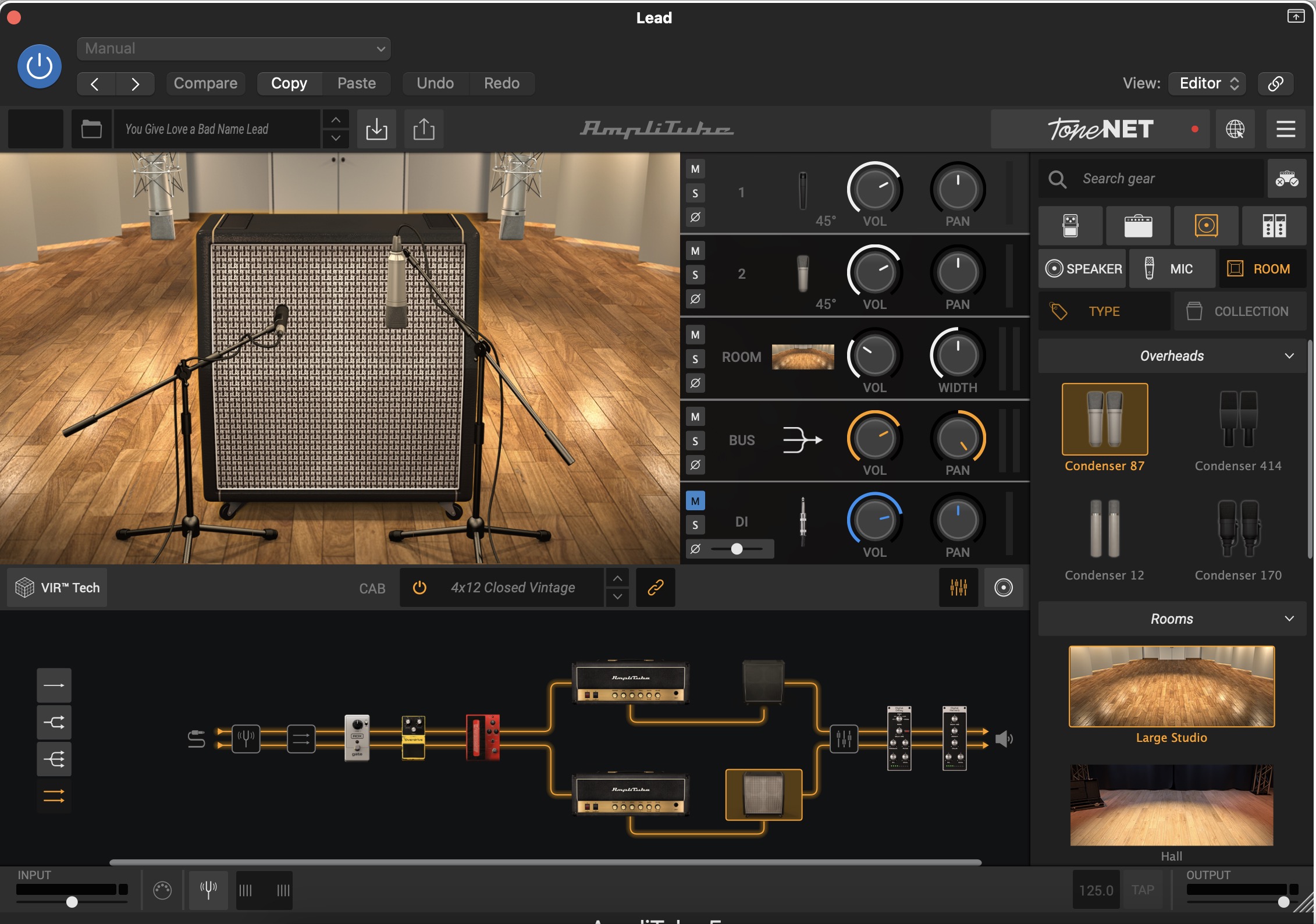Image resolution: width=1316 pixels, height=924 pixels.
Task: Mute mic channel 1
Action: (695, 169)
